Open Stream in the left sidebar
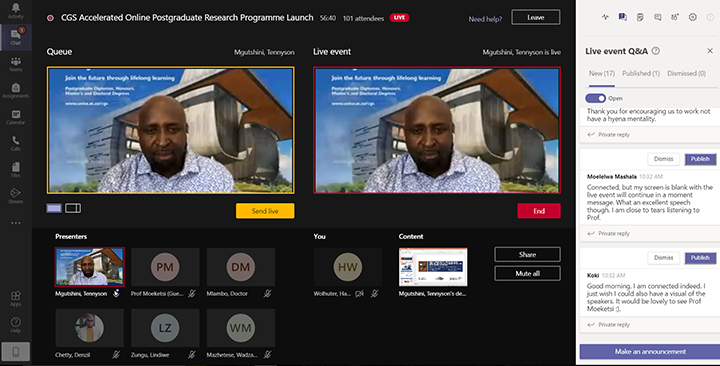 (16, 196)
